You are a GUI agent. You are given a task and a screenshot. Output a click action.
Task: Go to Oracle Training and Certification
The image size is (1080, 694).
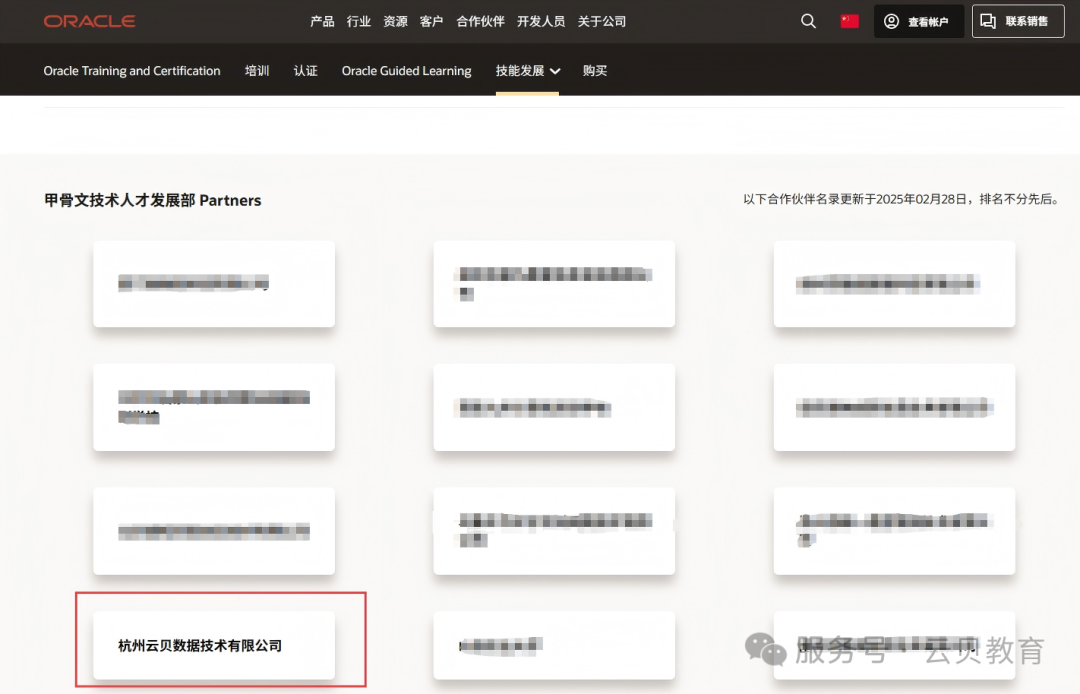(132, 71)
